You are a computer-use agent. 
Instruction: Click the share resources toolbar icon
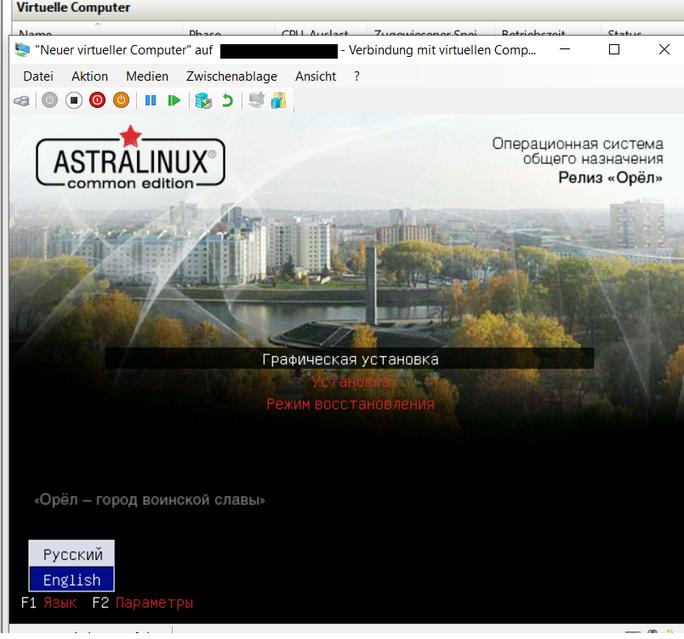click(279, 100)
